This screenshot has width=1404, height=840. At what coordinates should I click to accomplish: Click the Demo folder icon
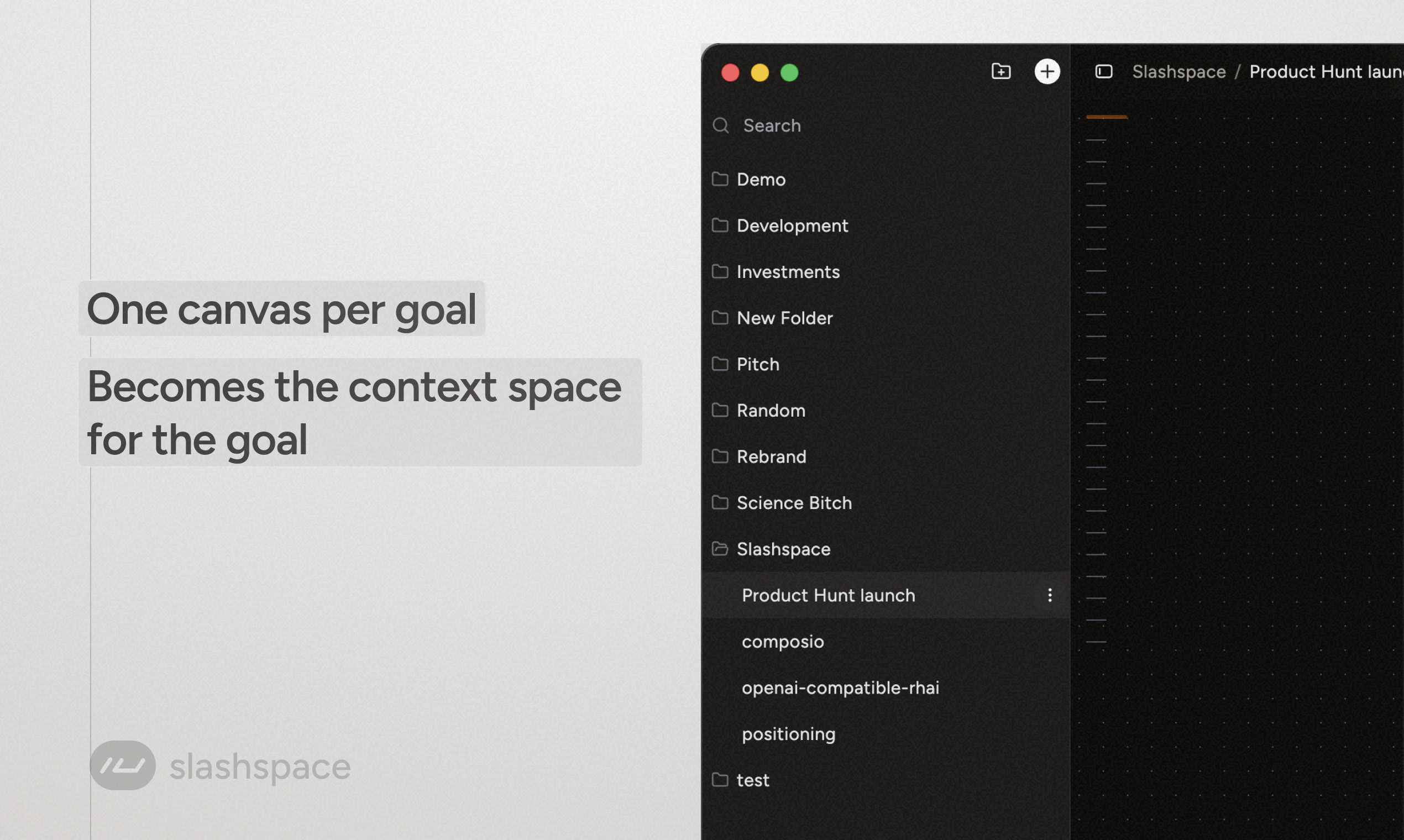point(720,179)
